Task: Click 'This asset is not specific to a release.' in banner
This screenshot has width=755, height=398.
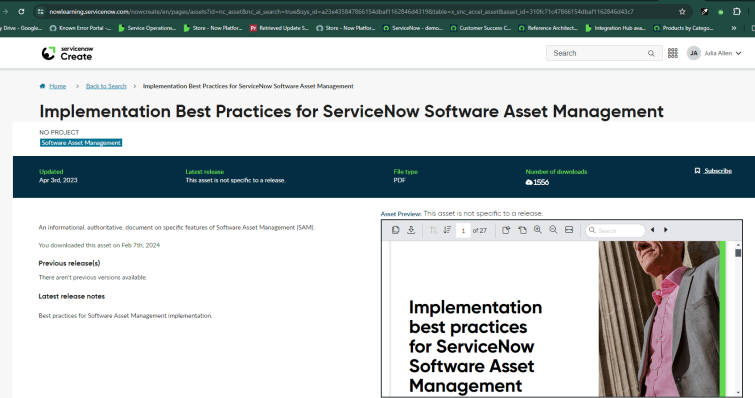Action: [x=235, y=180]
